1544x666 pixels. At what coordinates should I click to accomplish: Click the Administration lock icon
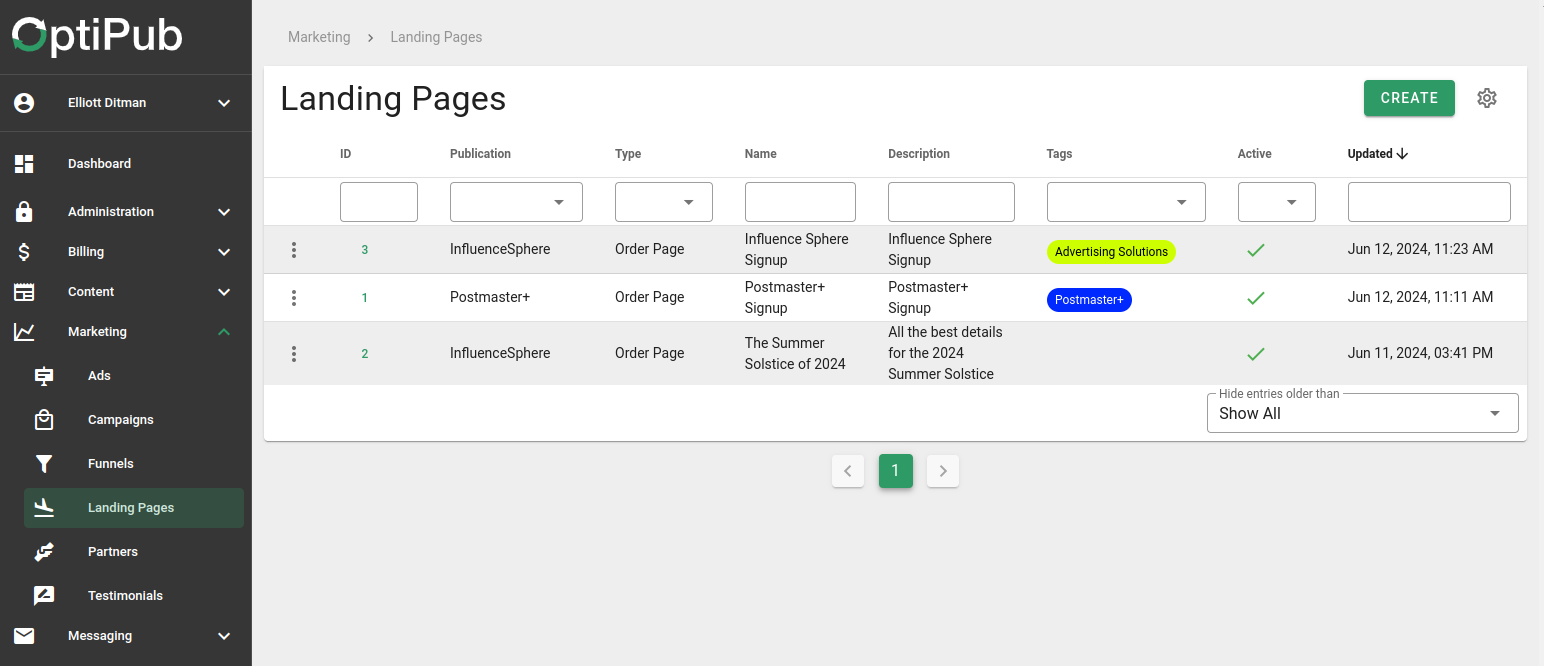pyautogui.click(x=24, y=212)
